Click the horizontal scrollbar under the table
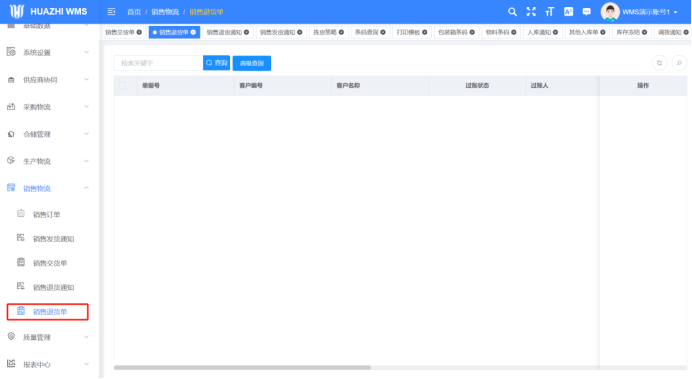692x379 pixels. click(242, 367)
